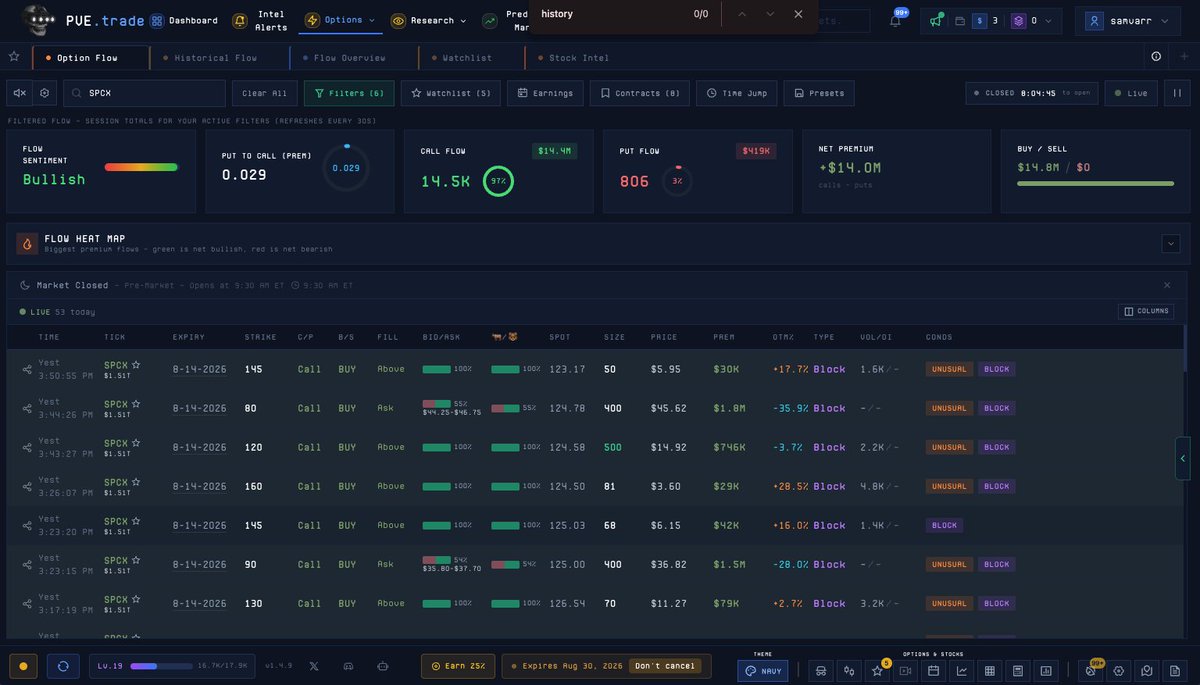Open the Discord icon in footer
The image size is (1200, 685).
coord(348,666)
